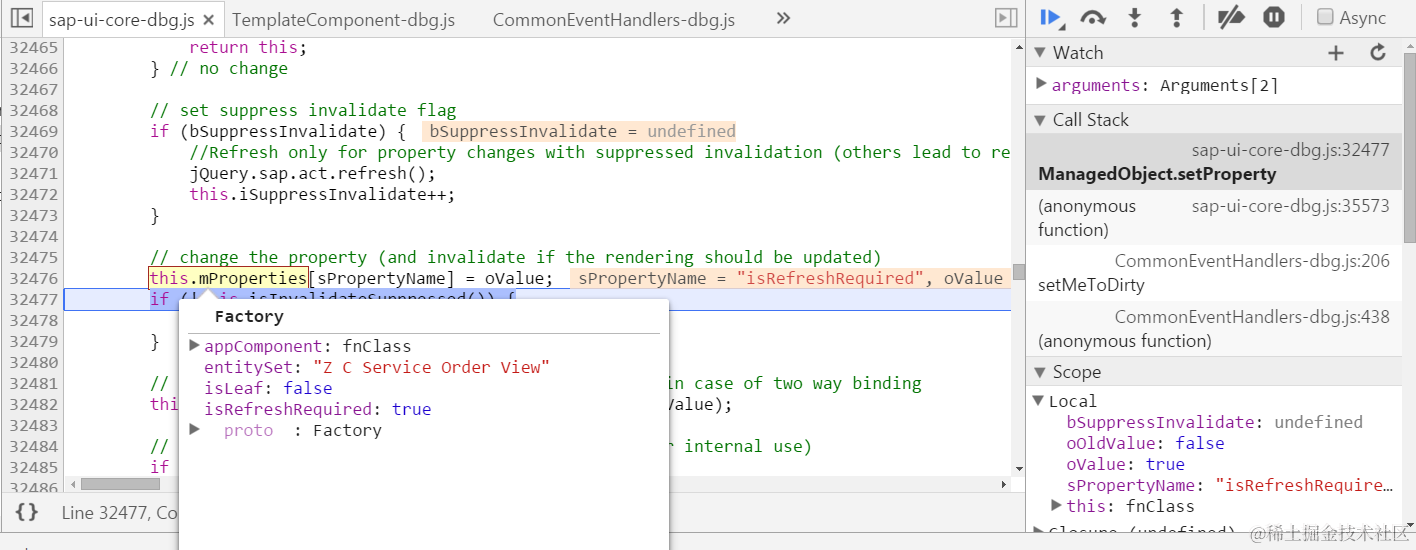Collapse the Local scope group
Viewport: 1416px width, 550px height.
[x=1038, y=401]
